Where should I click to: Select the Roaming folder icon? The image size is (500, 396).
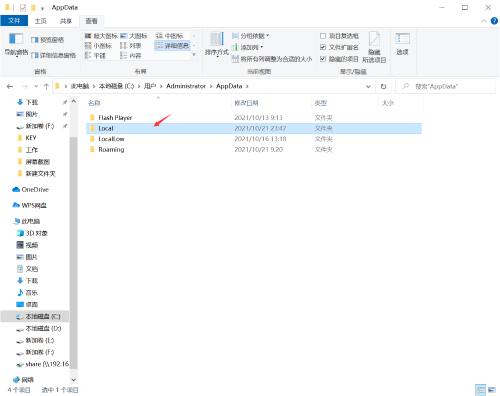(x=92, y=149)
